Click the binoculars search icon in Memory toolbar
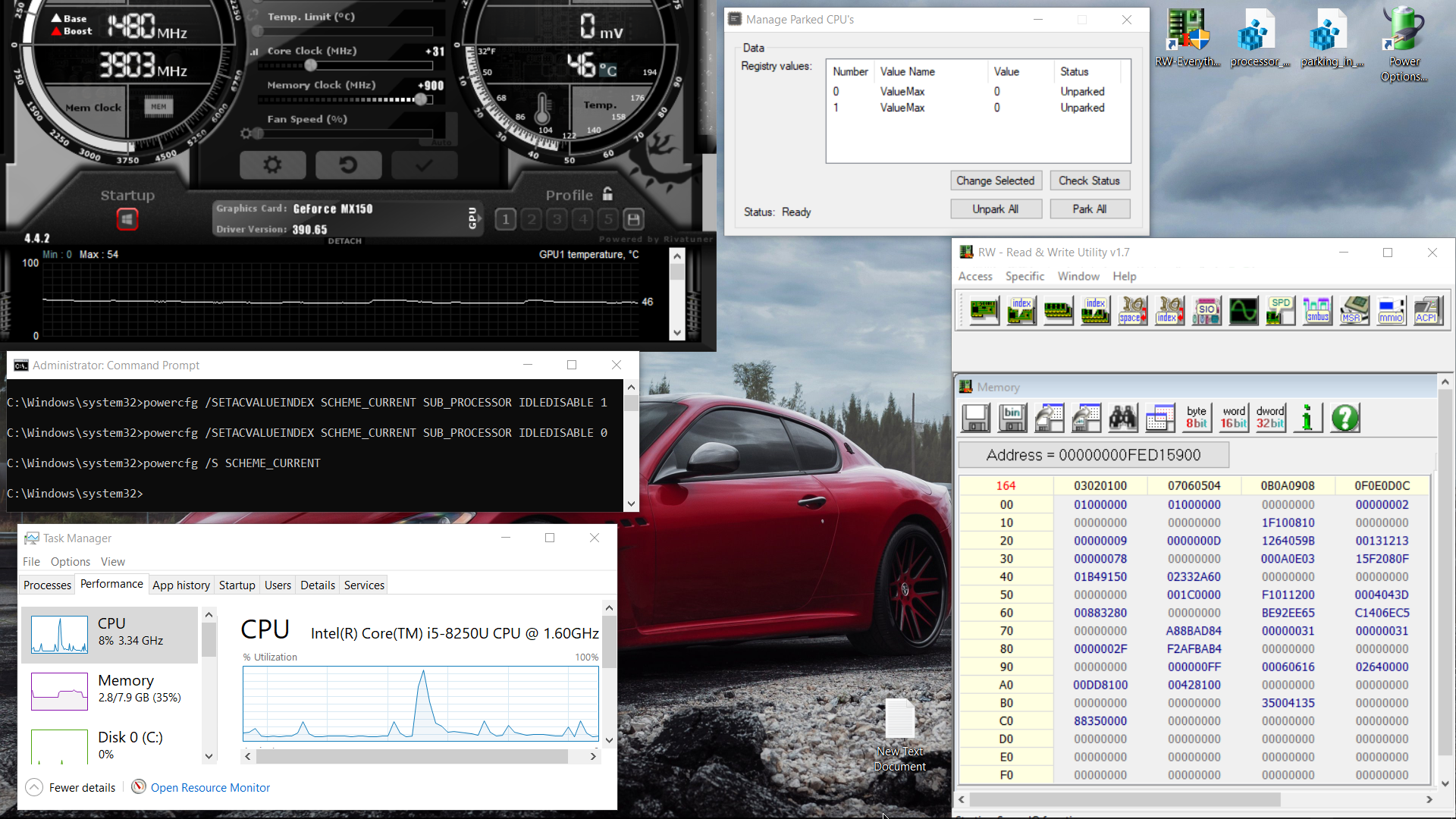Screen dimensions: 1456x819 click(1123, 418)
